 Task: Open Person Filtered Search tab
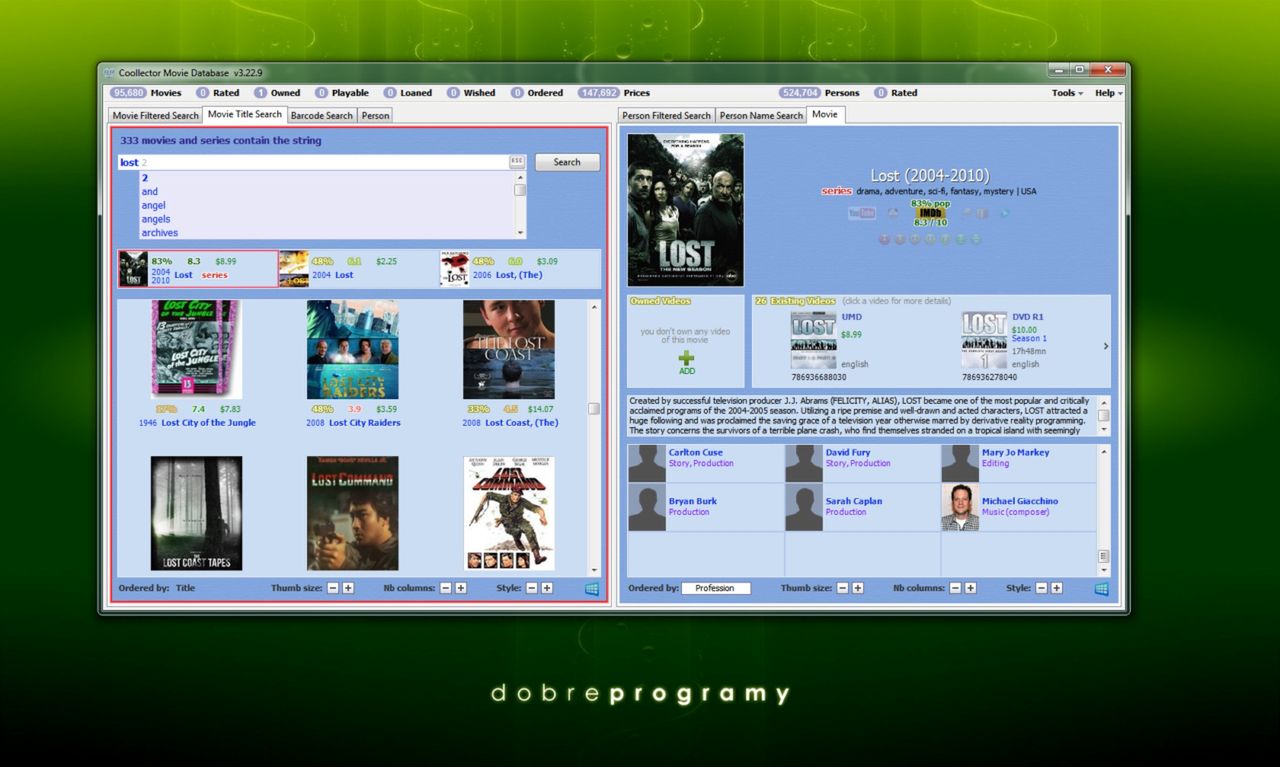point(667,115)
